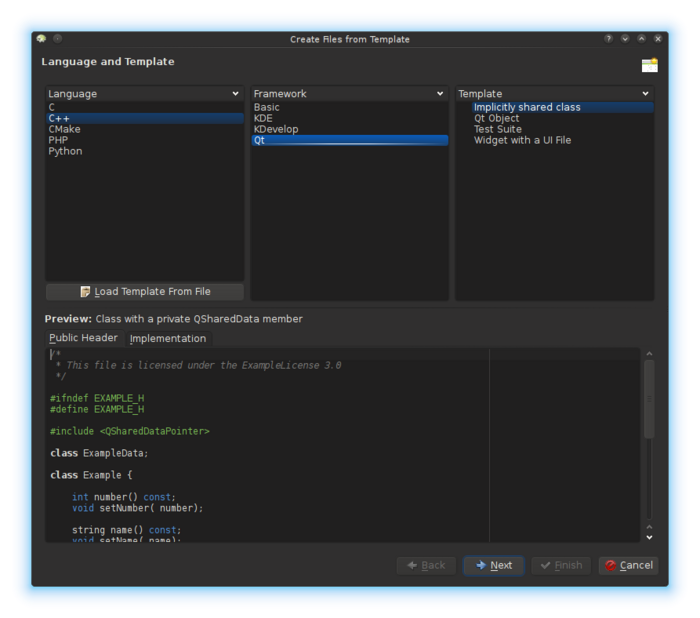Click the class ExampleData line in preview
Screen dimensions: 700x618
pos(99,453)
